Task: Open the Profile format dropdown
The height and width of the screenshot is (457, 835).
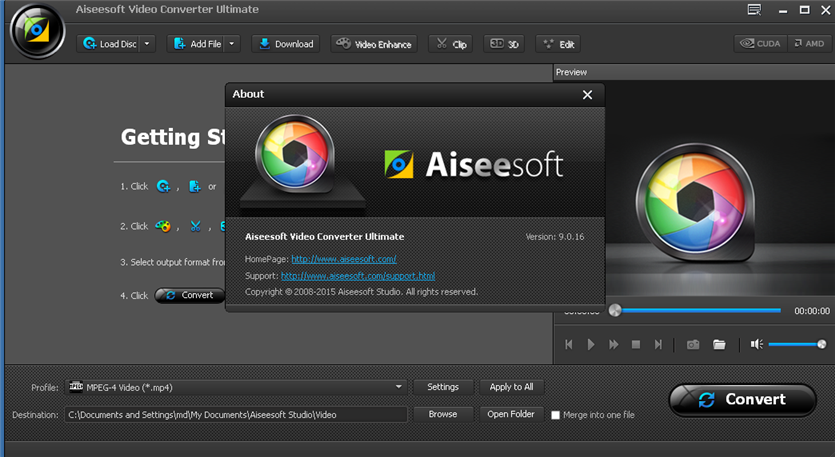Action: (236, 387)
